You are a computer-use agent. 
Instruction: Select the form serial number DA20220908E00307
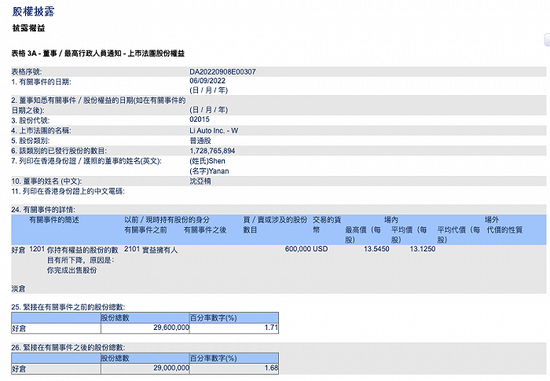coord(223,72)
